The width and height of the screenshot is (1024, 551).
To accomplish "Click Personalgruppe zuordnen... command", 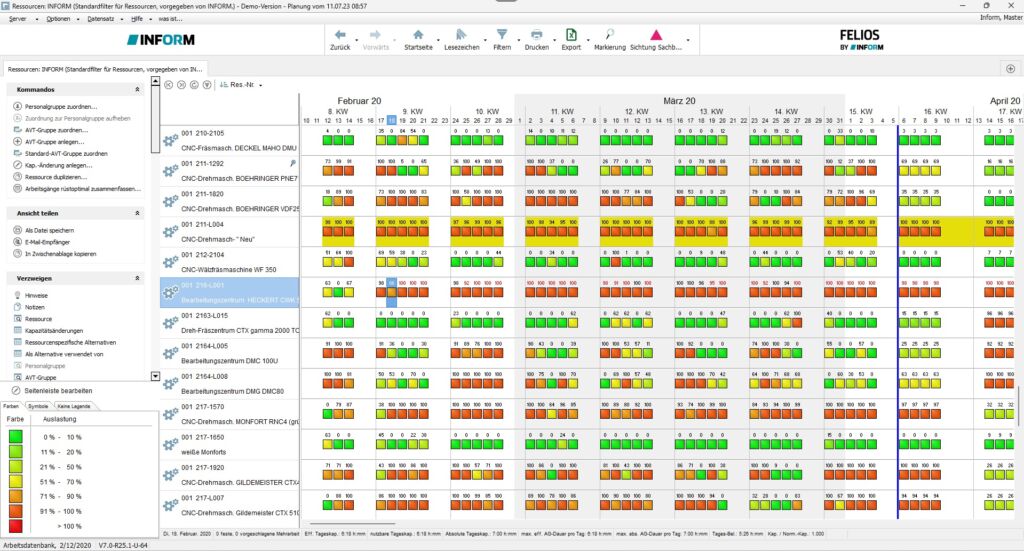I will (x=60, y=106).
